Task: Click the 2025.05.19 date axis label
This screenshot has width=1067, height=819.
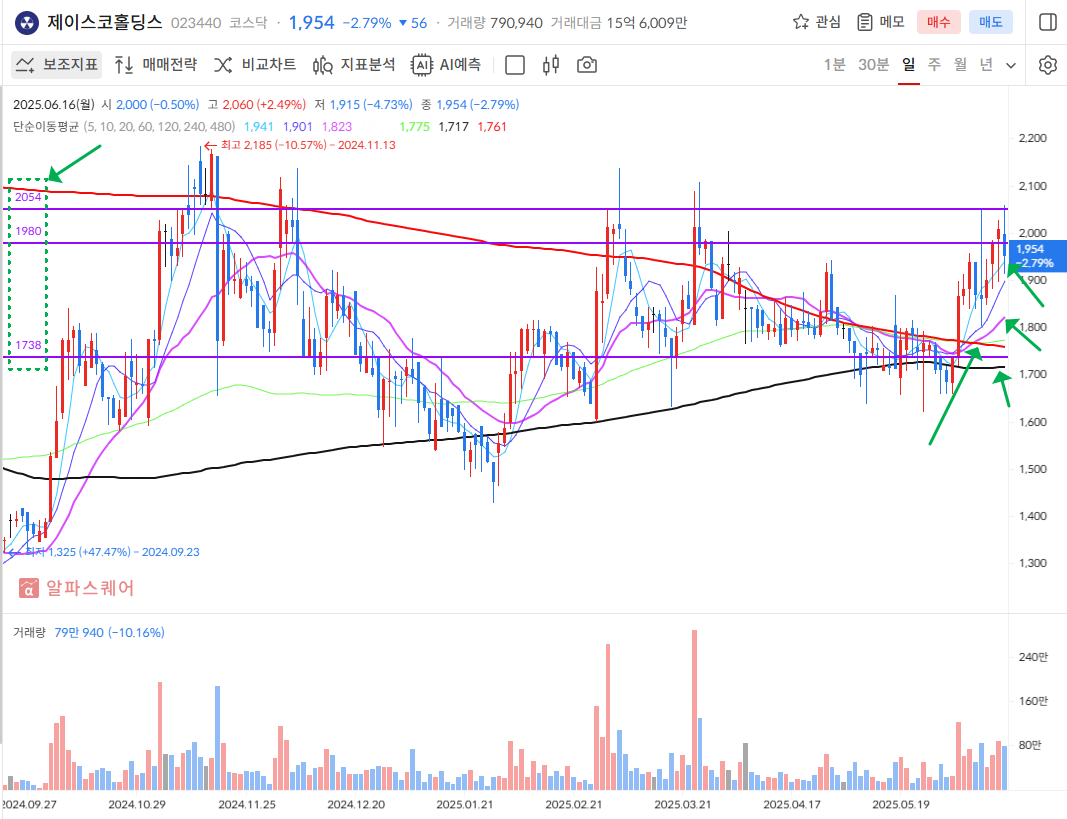Action: pos(901,804)
